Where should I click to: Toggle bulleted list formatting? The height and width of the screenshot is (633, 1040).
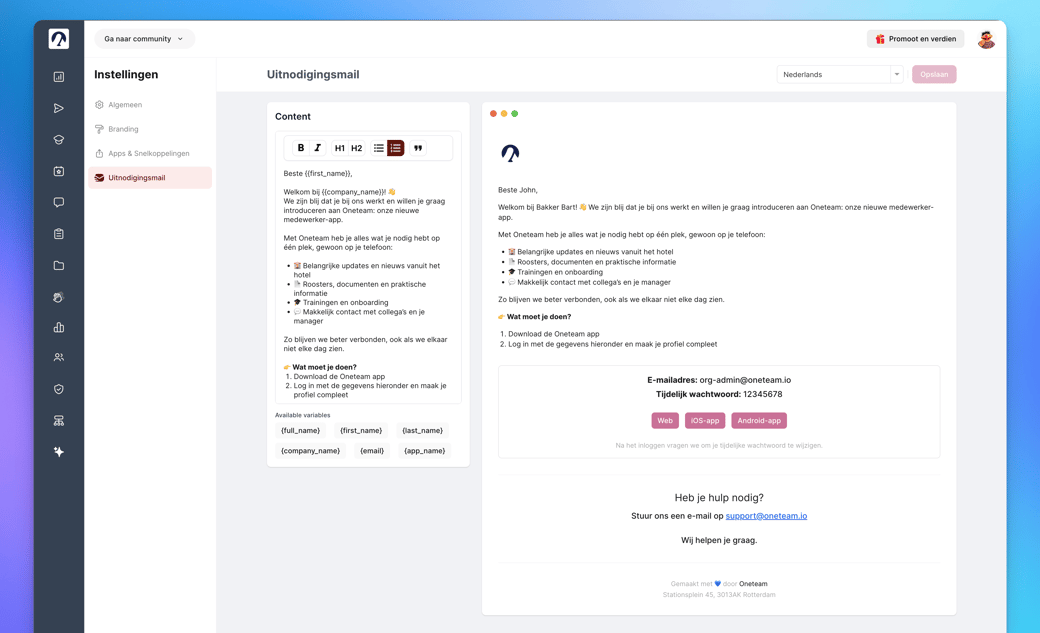[379, 148]
